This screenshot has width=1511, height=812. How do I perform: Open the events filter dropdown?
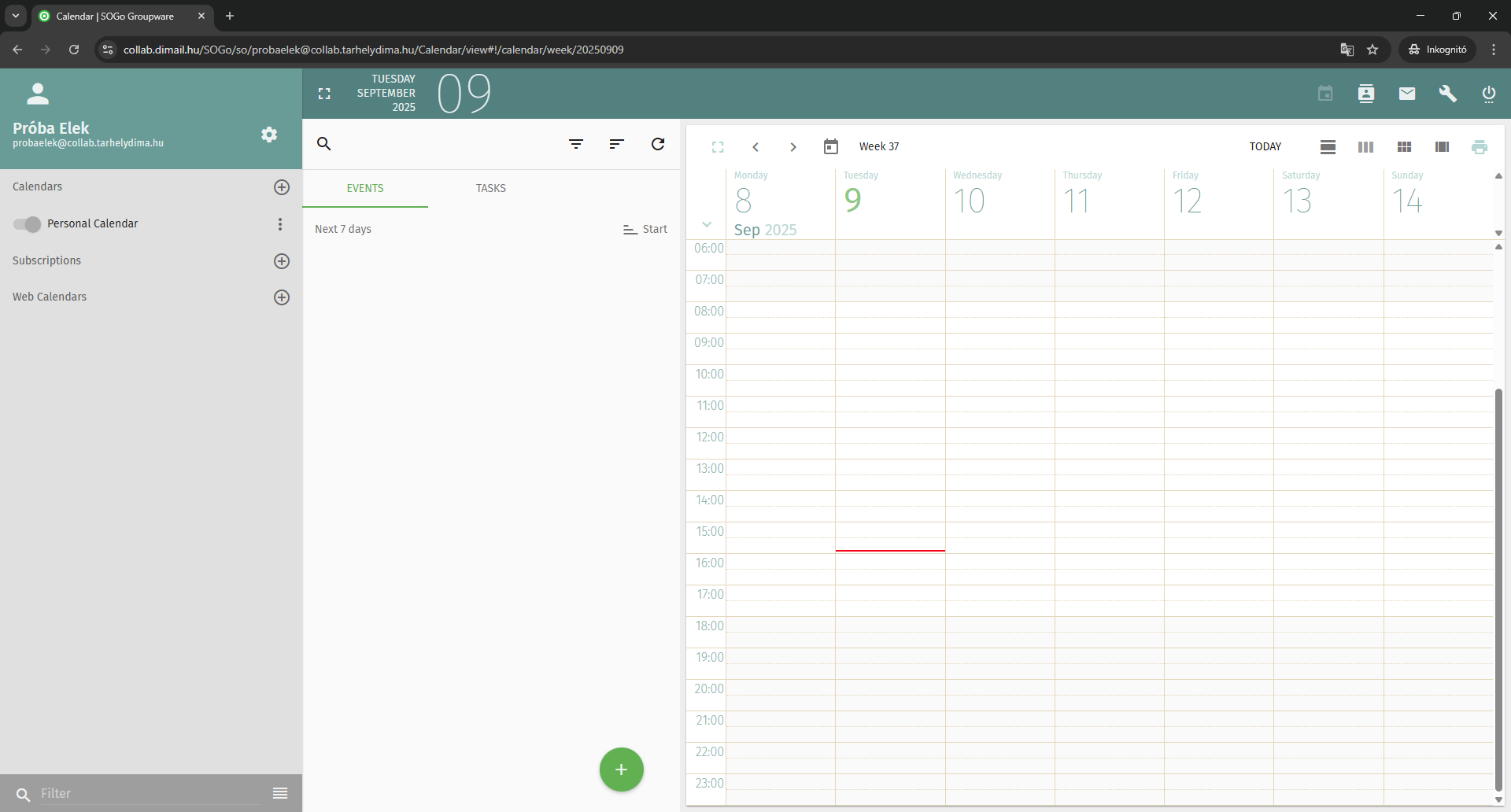[x=576, y=144]
